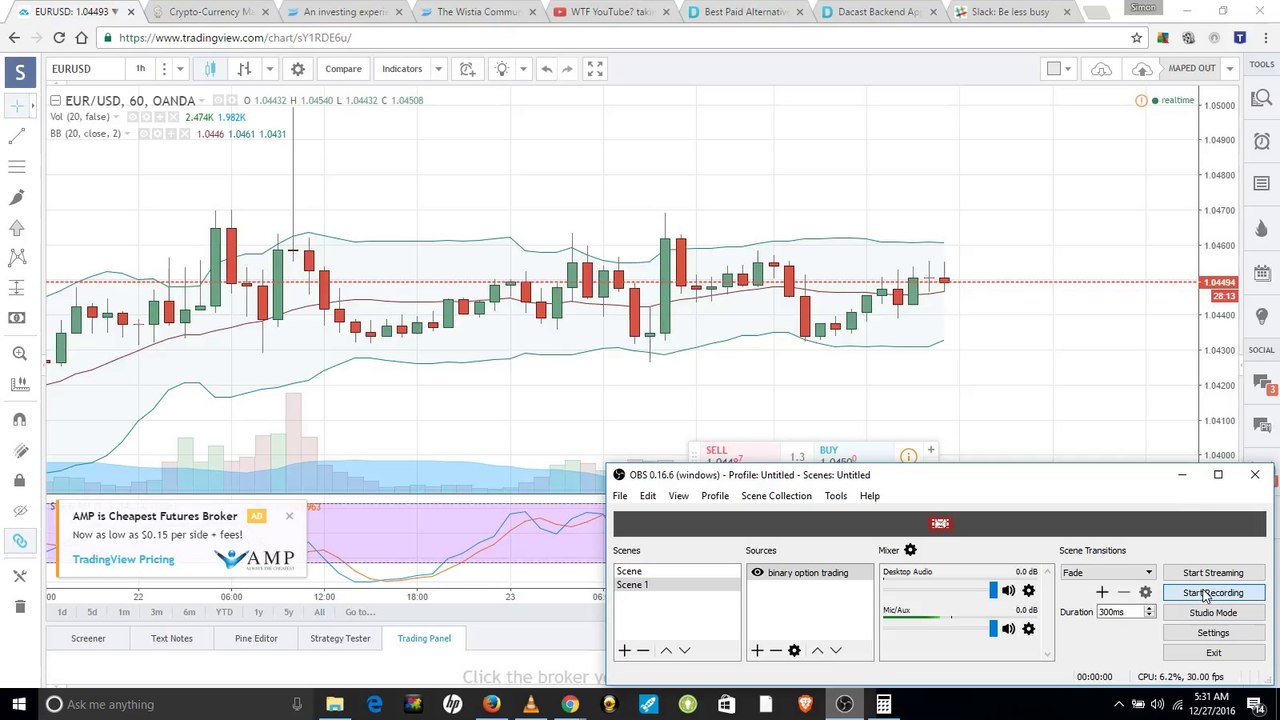1280x720 pixels.
Task: Select the brush drawing tool
Action: pyautogui.click(x=17, y=198)
